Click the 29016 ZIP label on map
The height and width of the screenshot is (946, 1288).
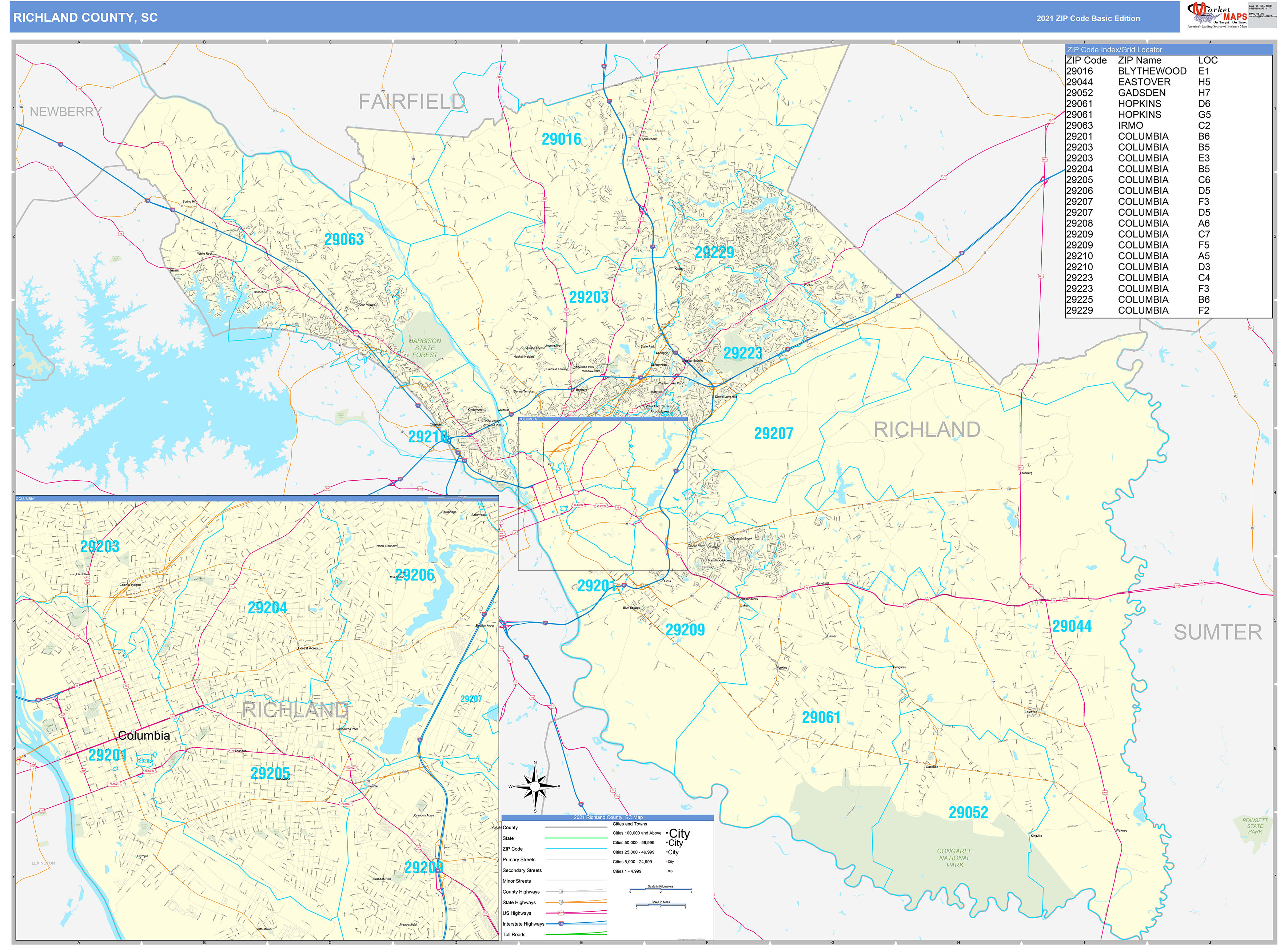(561, 139)
